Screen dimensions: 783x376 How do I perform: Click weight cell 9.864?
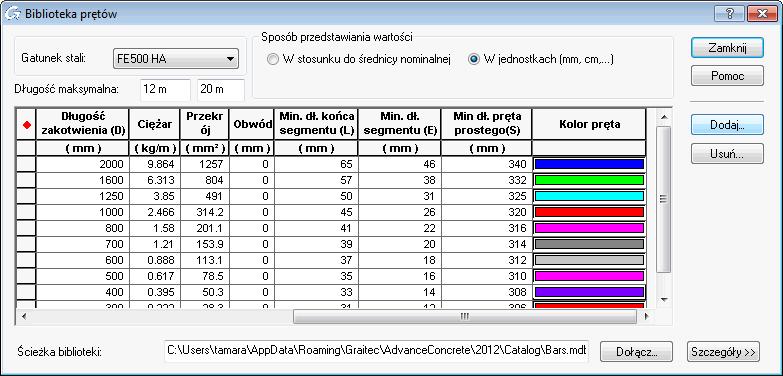(x=154, y=164)
